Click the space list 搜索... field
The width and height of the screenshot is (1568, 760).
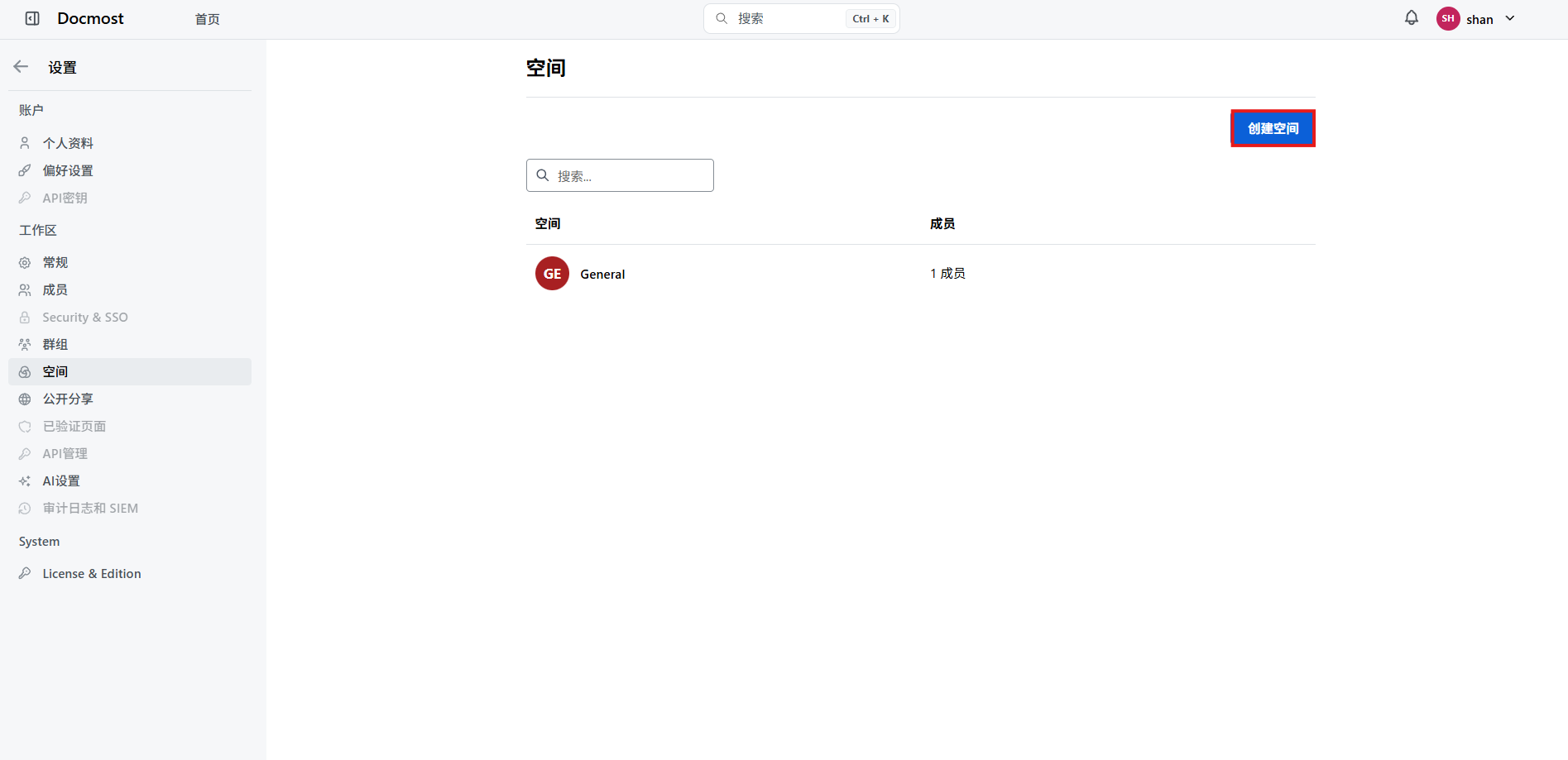[620, 175]
